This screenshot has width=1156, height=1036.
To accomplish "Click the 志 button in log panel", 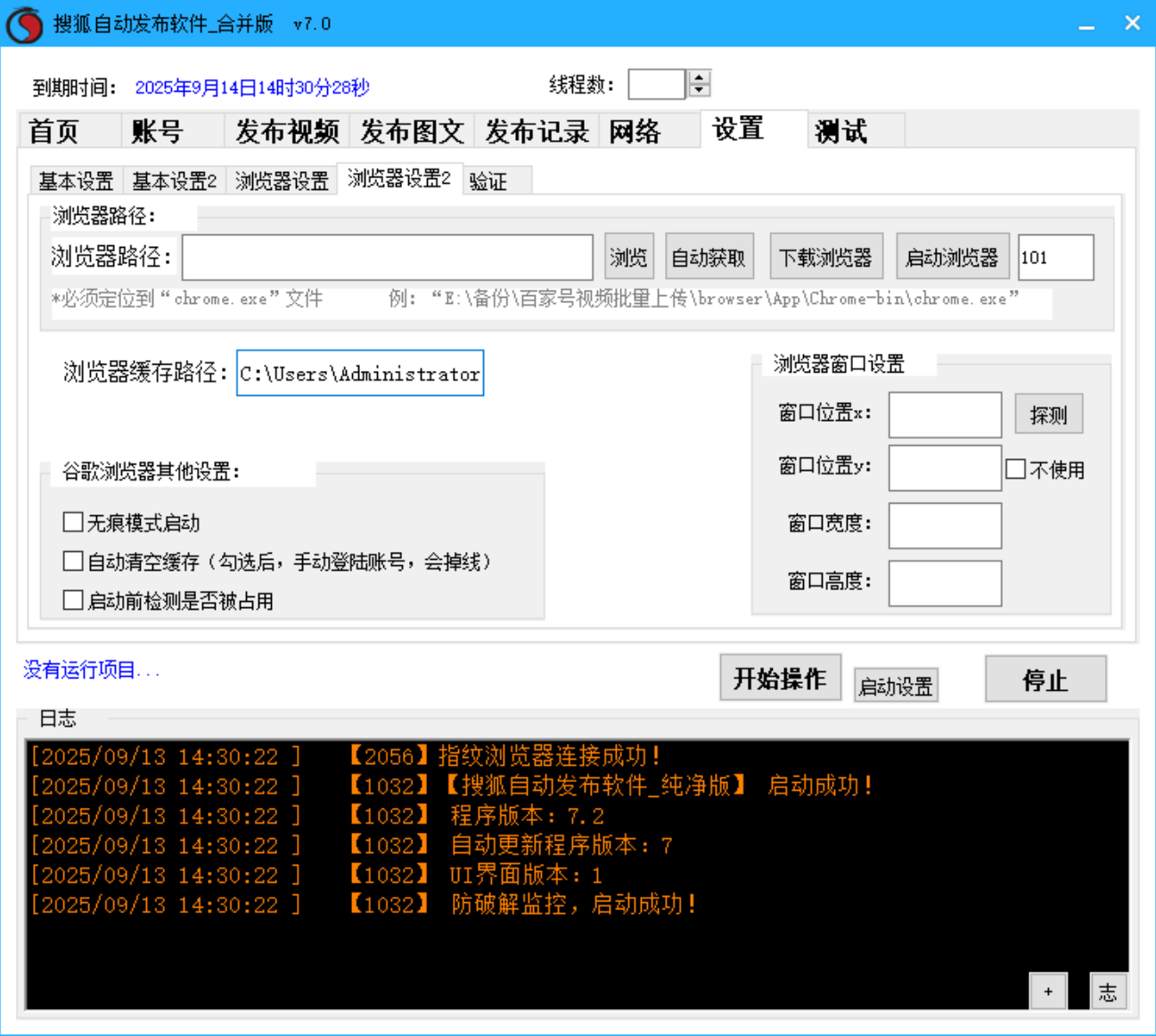I will (1108, 991).
